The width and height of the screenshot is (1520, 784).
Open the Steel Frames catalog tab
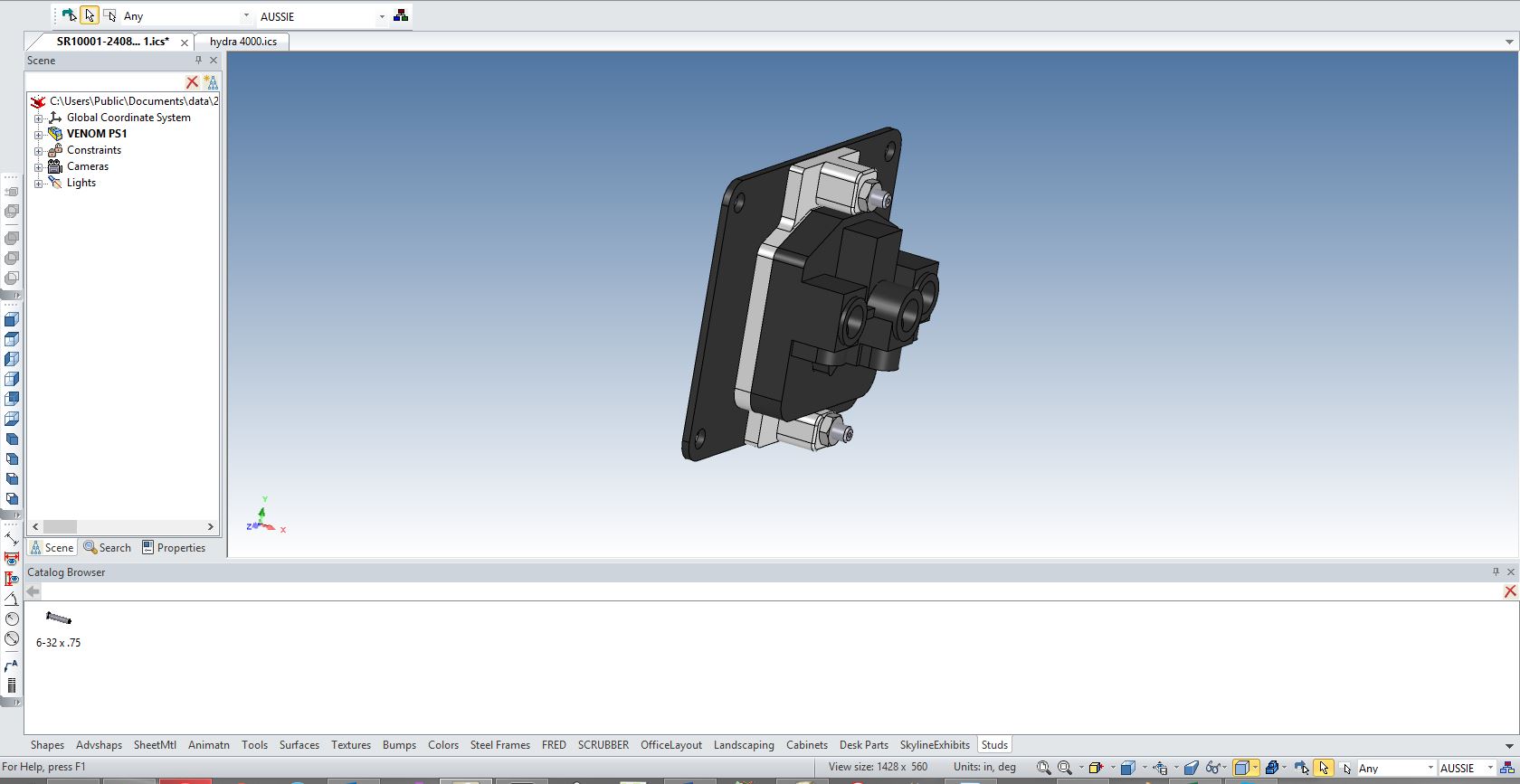pos(499,745)
